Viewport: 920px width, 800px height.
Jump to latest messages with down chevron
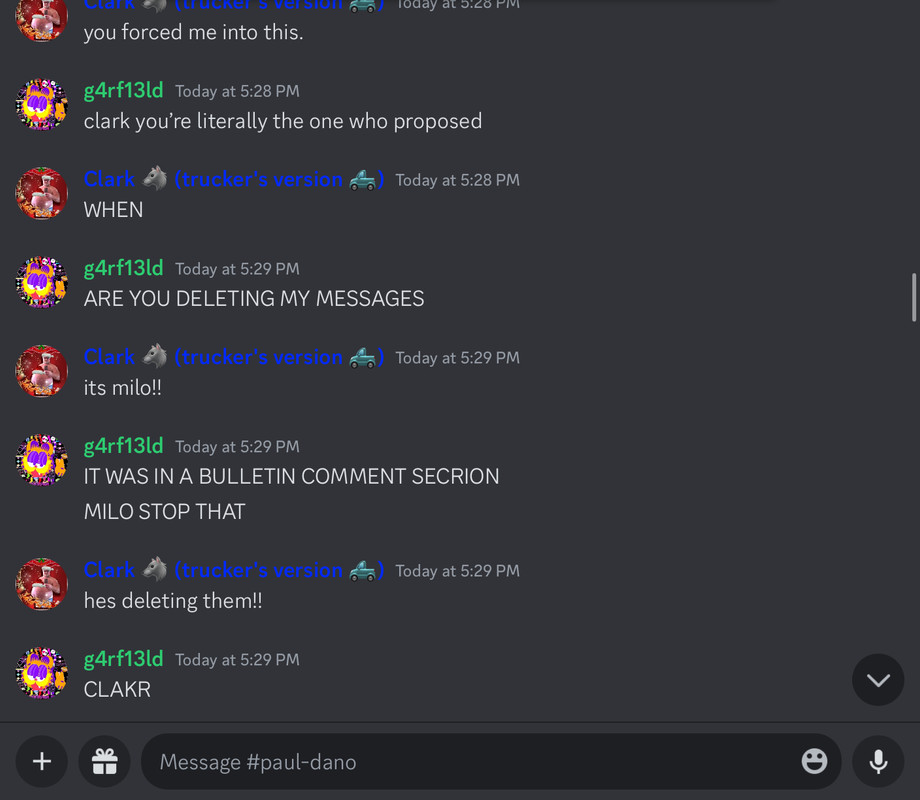pyautogui.click(x=878, y=680)
